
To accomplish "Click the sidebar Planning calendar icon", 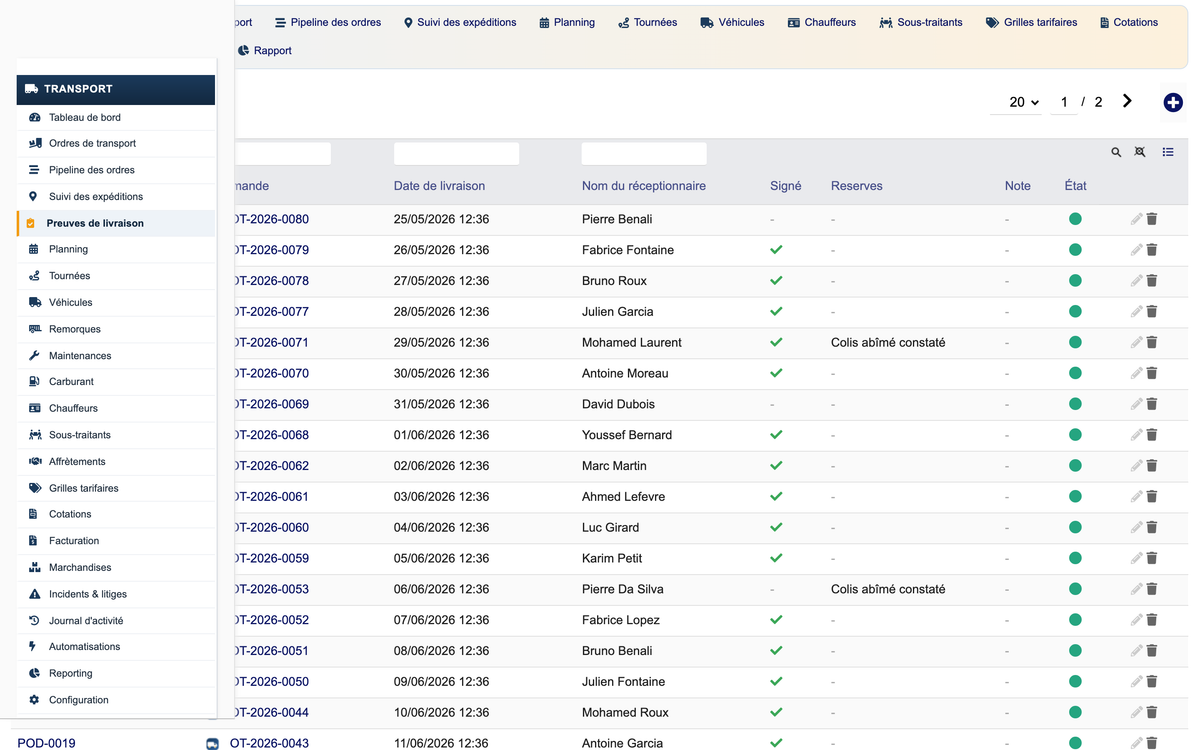I will coord(34,249).
